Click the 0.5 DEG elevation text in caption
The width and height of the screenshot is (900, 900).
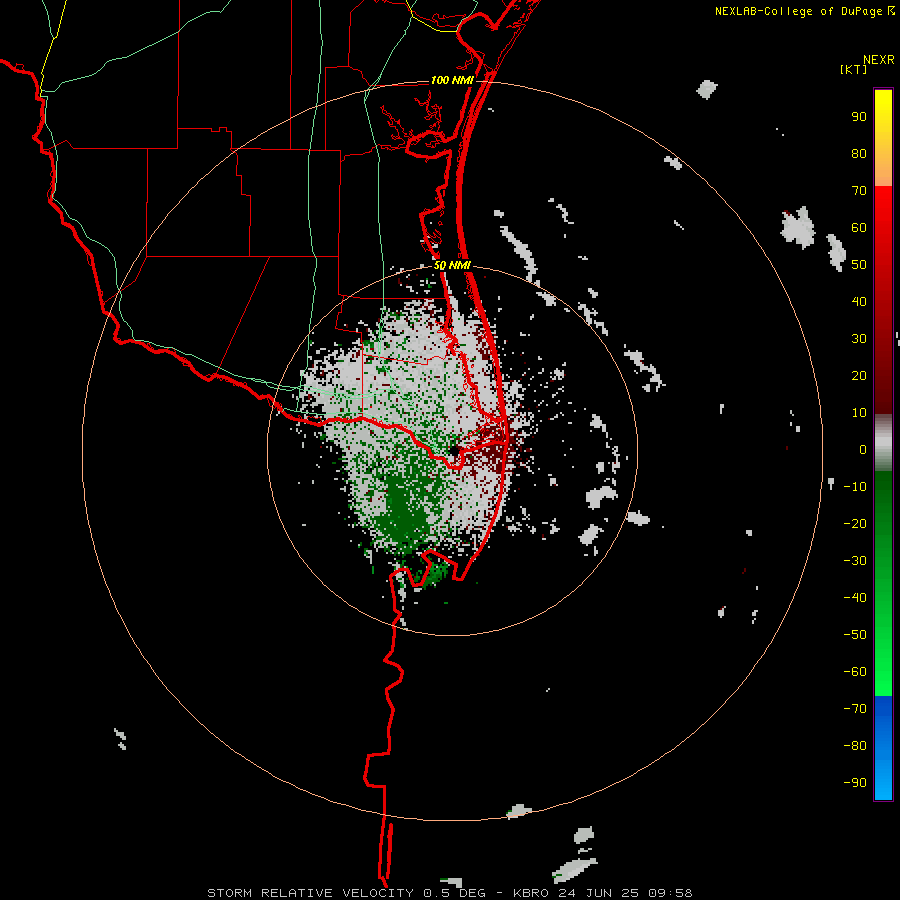[x=455, y=893]
